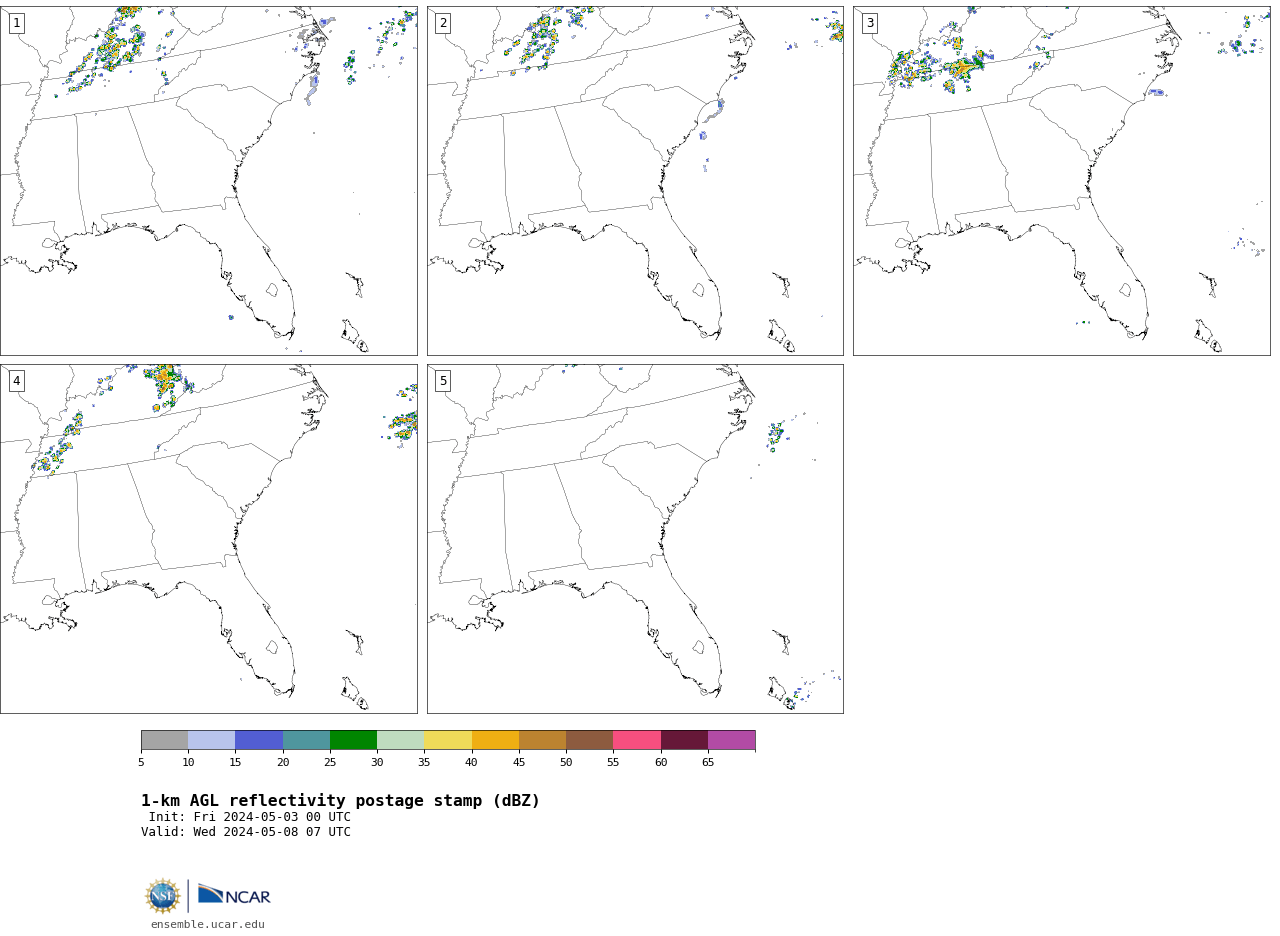Viewport: 1280px width, 936px height.
Task: Click the ensemble.ucar.edu text
Action: click(208, 925)
